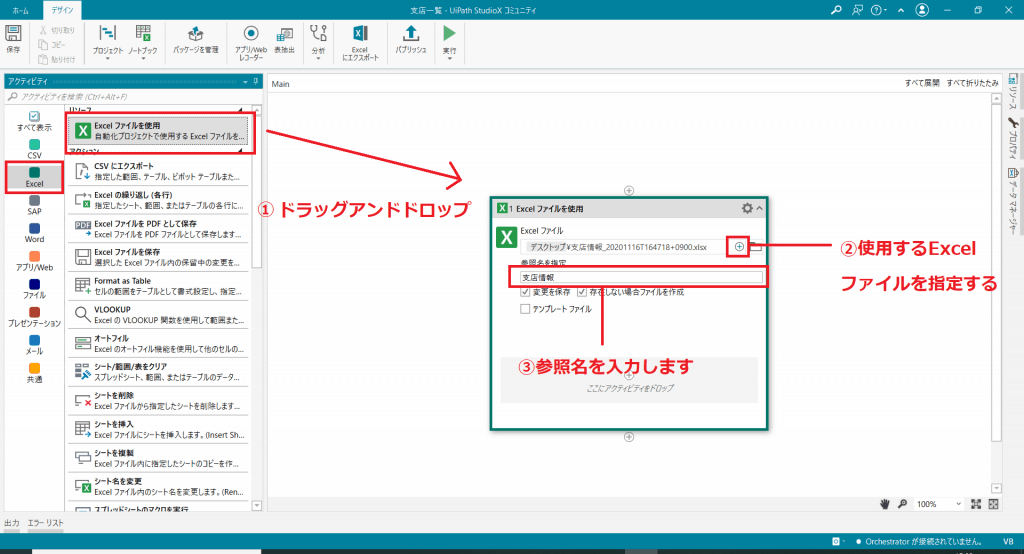Viewport: 1024px width, 554px height.
Task: Toggle the 存在しない場合ファイルを作成 checkbox
Action: [582, 292]
